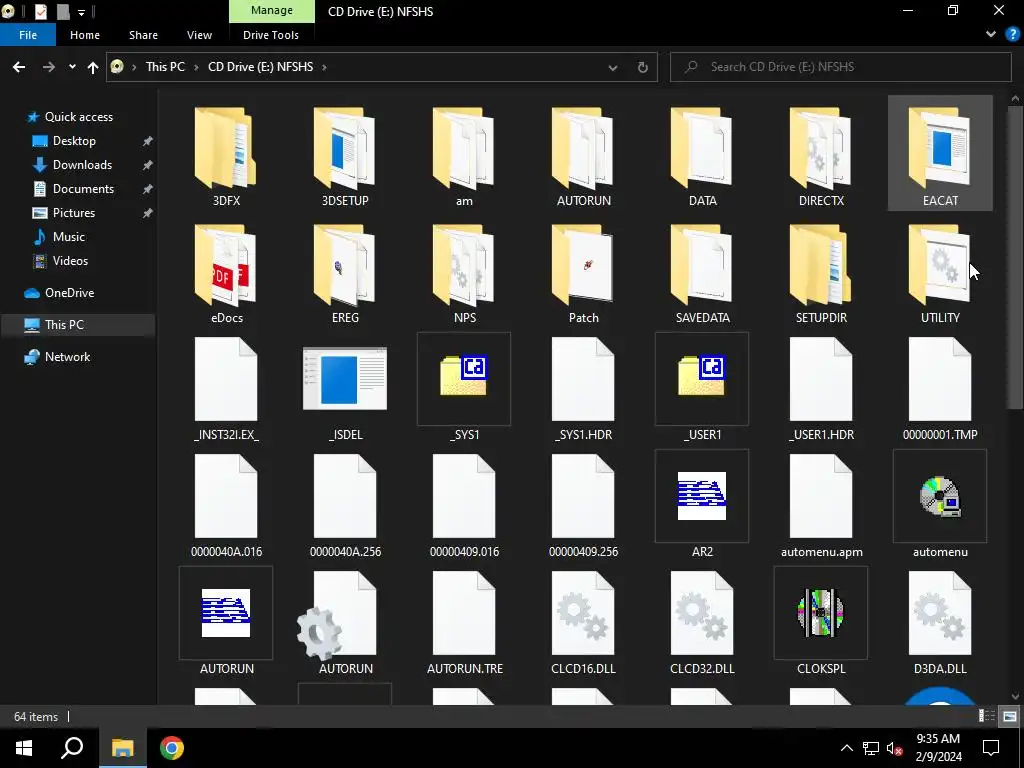This screenshot has height=768, width=1024.
Task: Go up one folder level
Action: pos(93,67)
